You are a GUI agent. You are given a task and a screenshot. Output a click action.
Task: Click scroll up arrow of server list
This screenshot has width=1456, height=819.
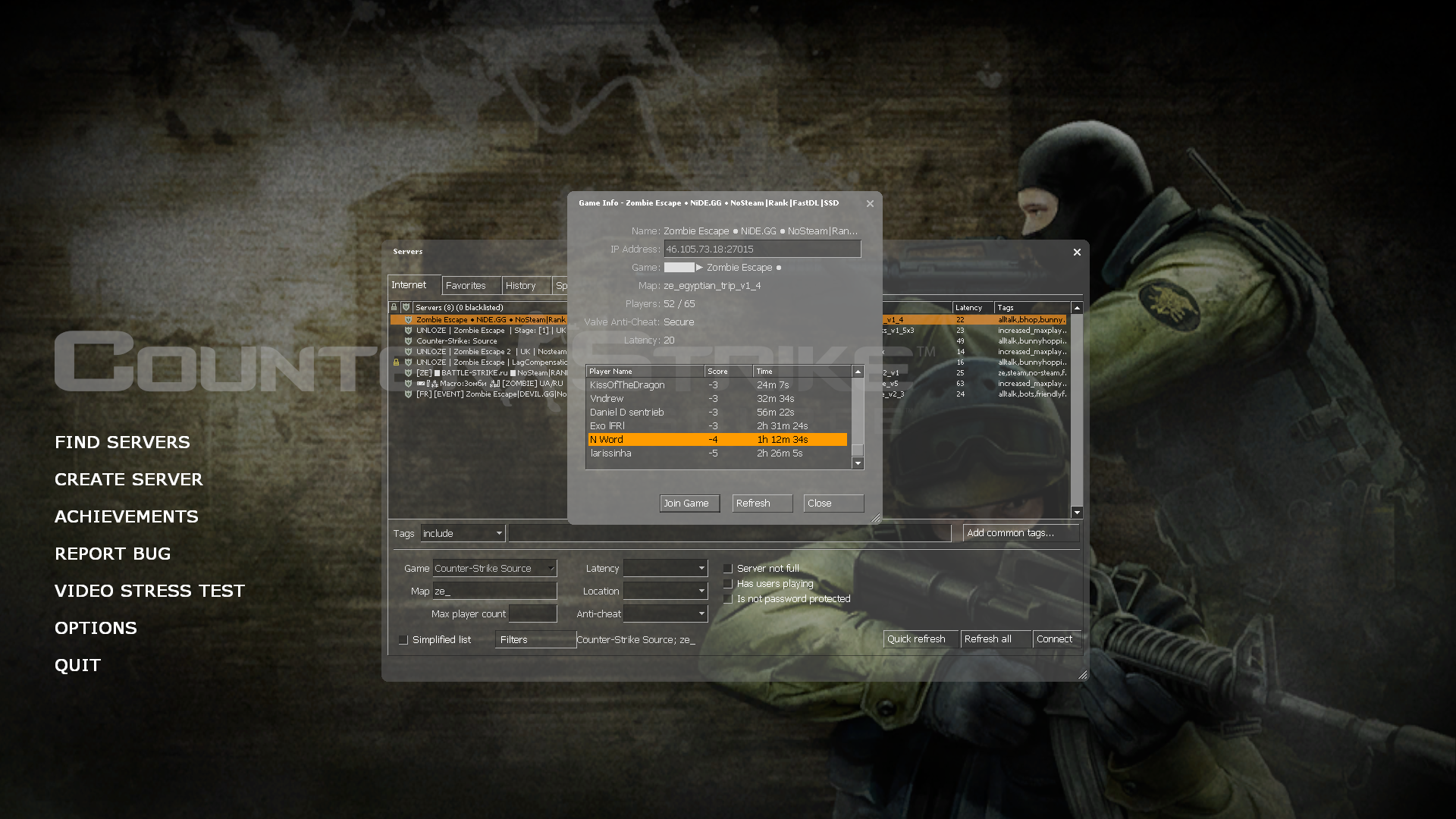1077,308
